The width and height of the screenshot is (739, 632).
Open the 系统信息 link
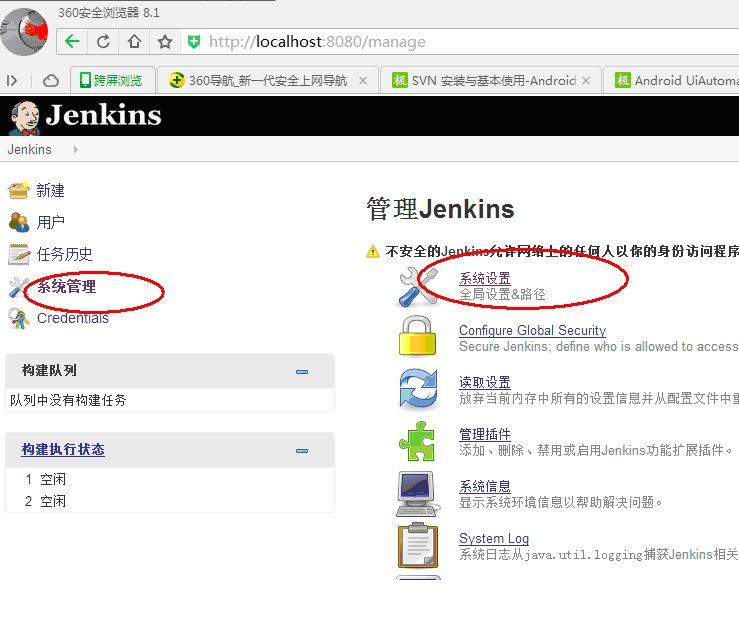pos(485,486)
